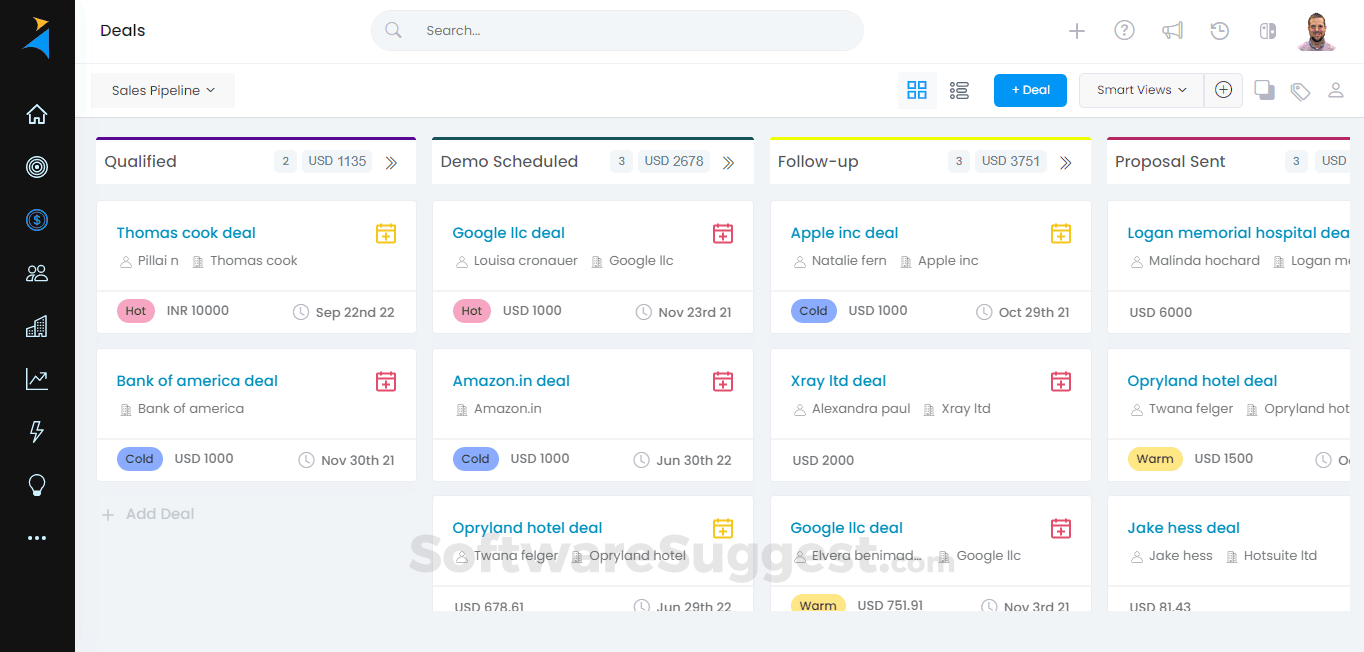This screenshot has width=1364, height=652.
Task: Open the recent history clock icon
Action: (x=1219, y=31)
